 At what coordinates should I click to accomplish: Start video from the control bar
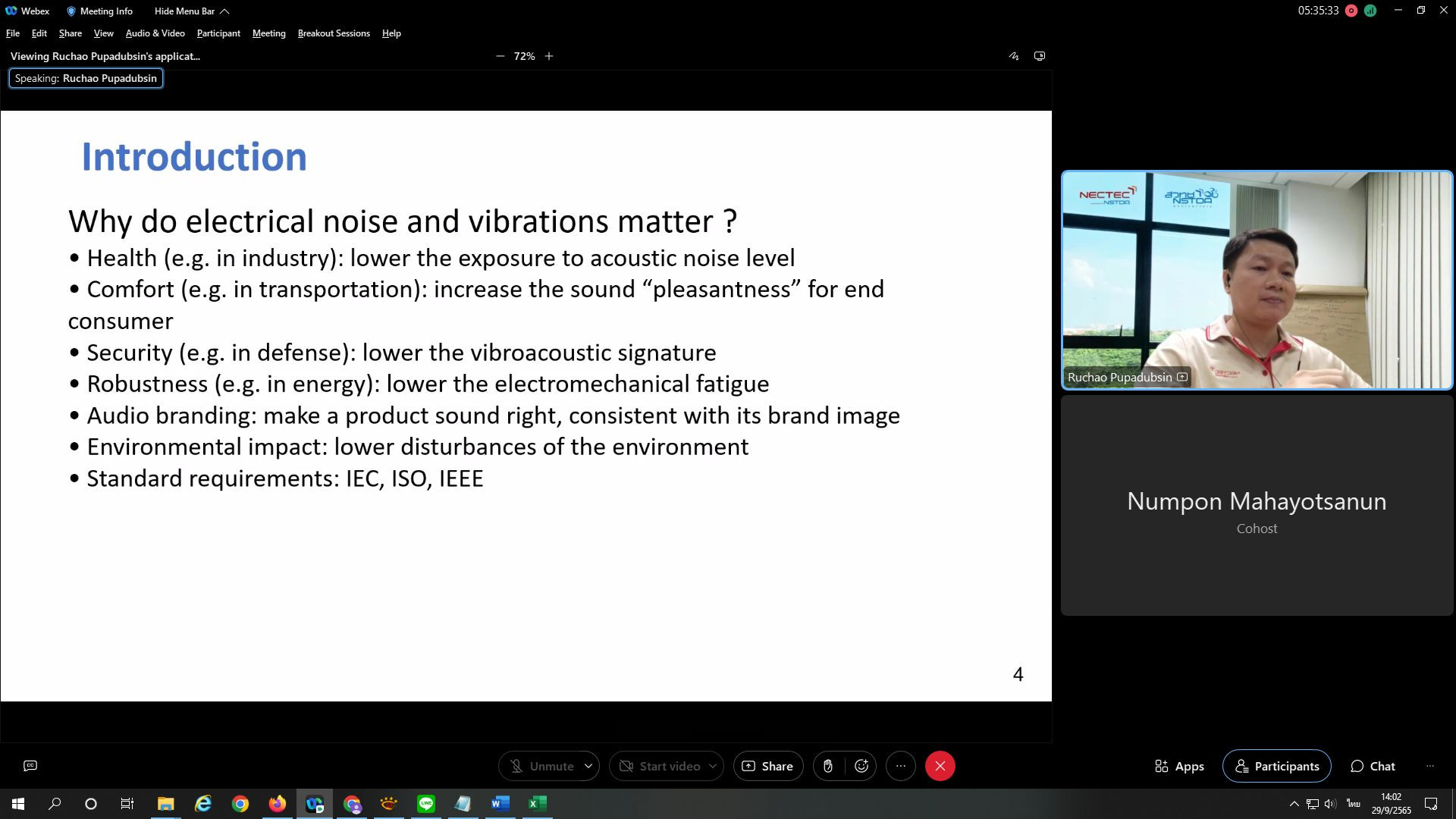(x=660, y=766)
